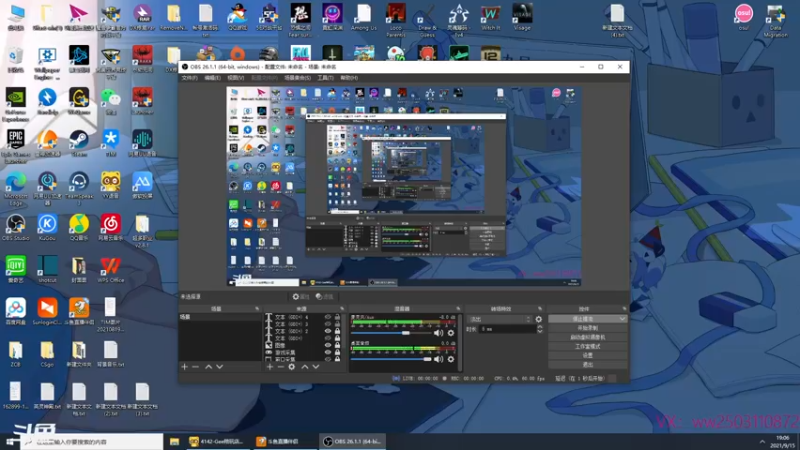Open source properties gear in Sources toolbar
800x450 pixels.
coord(292,367)
